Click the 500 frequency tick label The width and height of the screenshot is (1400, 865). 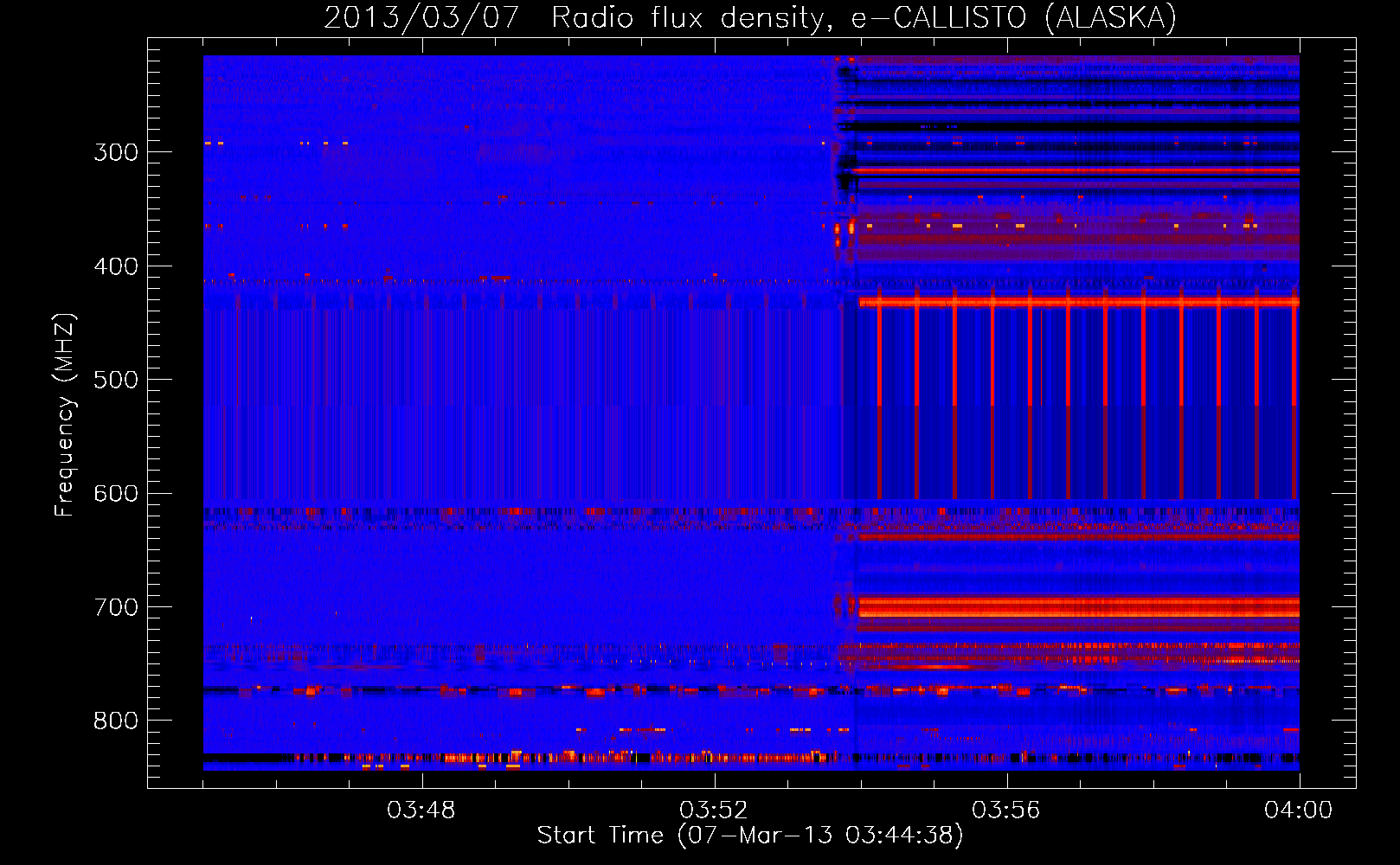click(116, 380)
